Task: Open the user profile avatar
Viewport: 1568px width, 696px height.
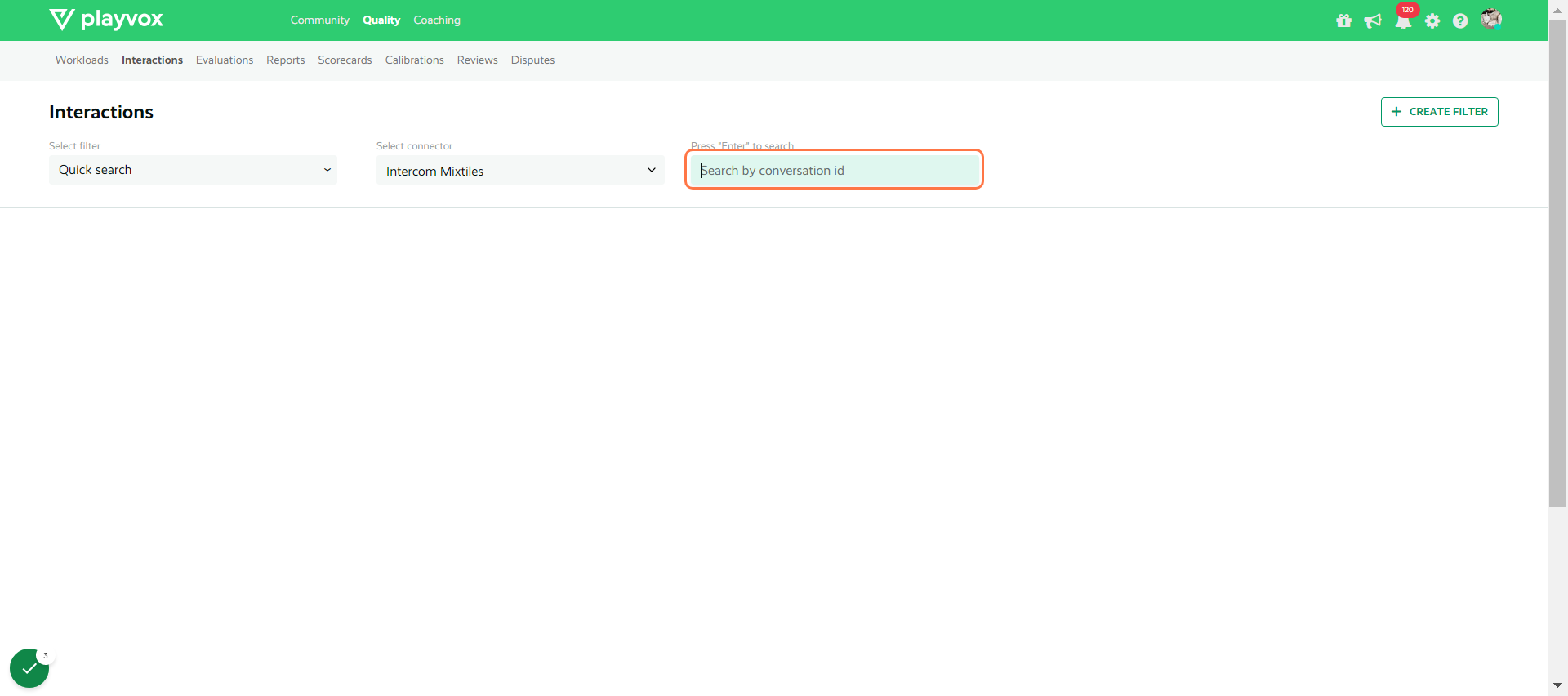Action: (1491, 19)
